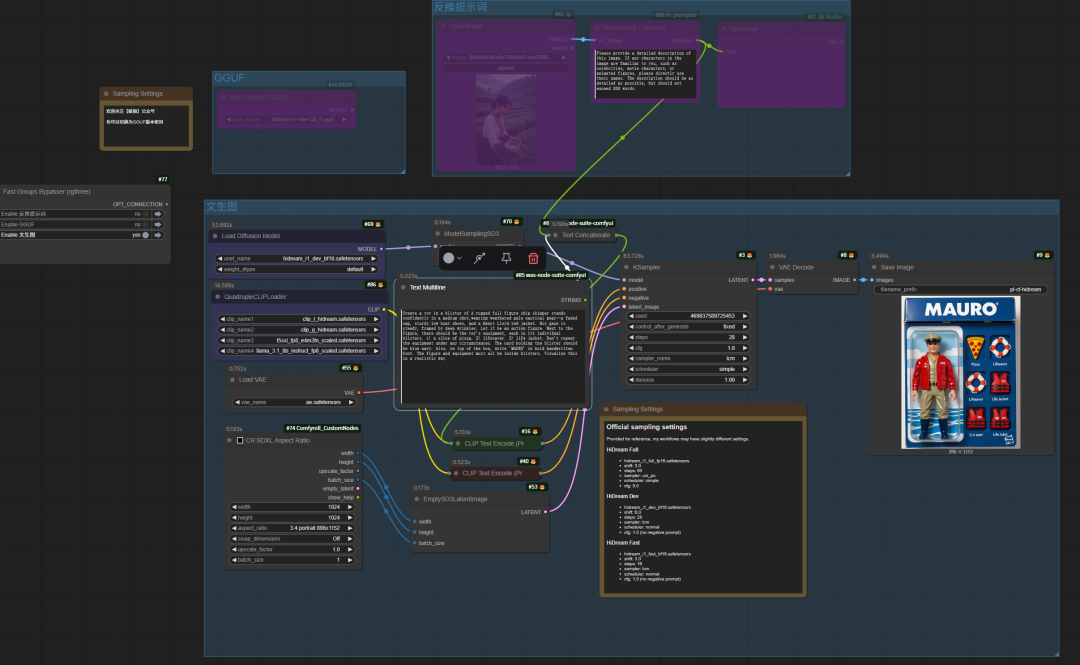Image resolution: width=1080 pixels, height=665 pixels.
Task: Collapse the Load Diffusion Model node via its dot
Action: (216, 236)
